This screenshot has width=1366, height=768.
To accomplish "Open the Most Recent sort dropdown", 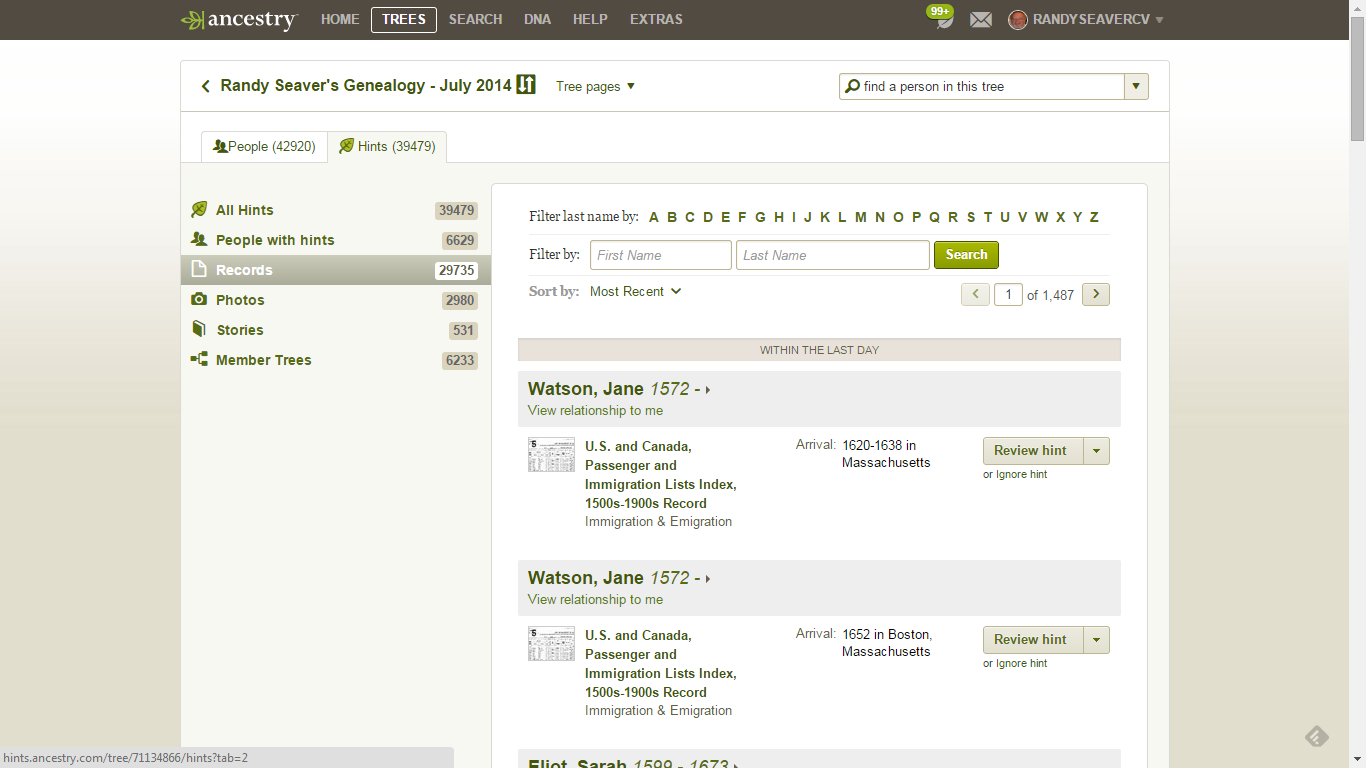I will coord(635,291).
